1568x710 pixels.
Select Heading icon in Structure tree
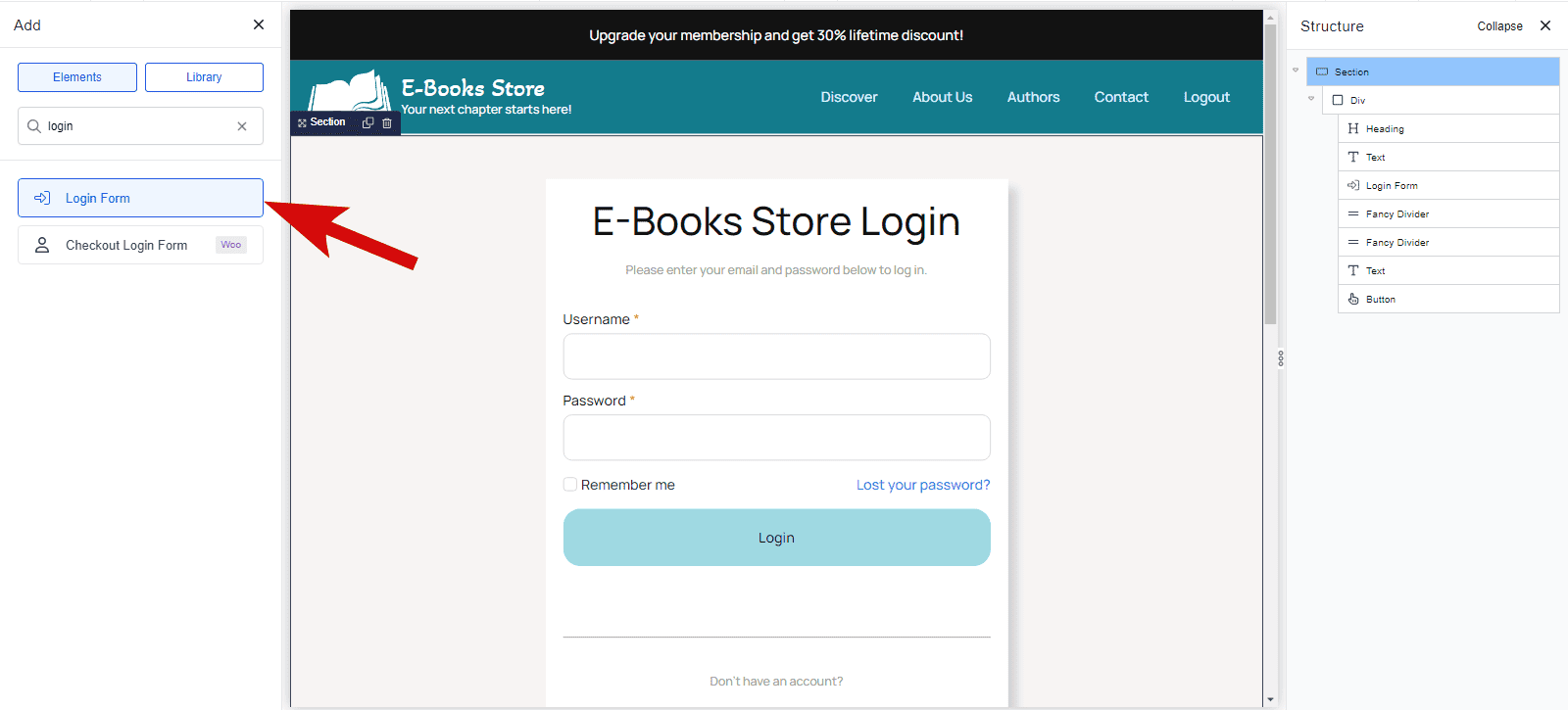pyautogui.click(x=1353, y=128)
